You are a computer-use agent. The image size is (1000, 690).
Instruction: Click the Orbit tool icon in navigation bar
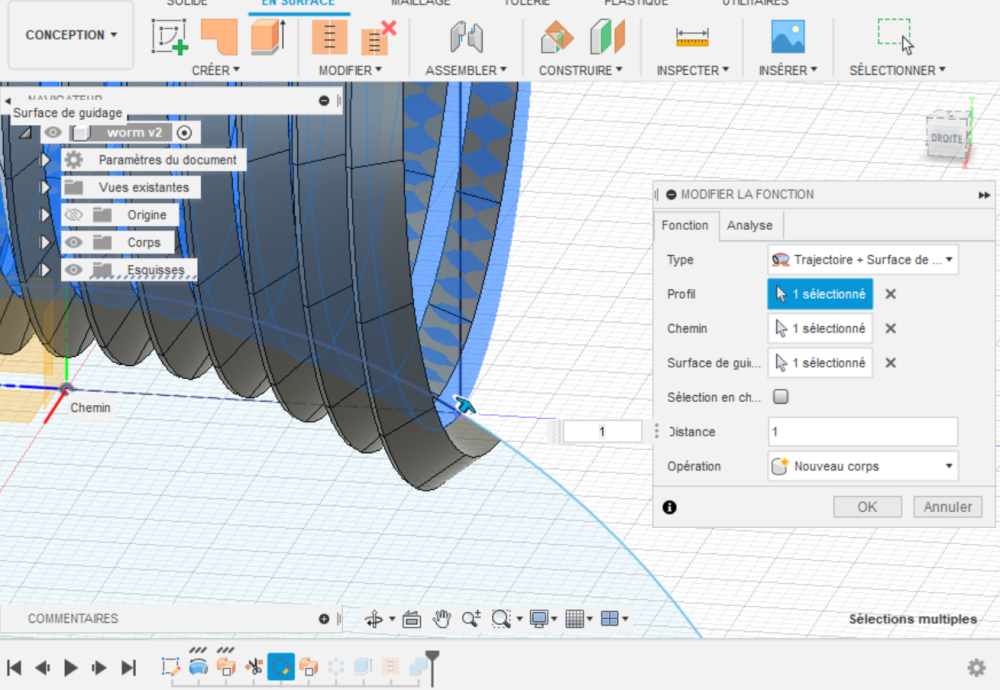pos(374,619)
